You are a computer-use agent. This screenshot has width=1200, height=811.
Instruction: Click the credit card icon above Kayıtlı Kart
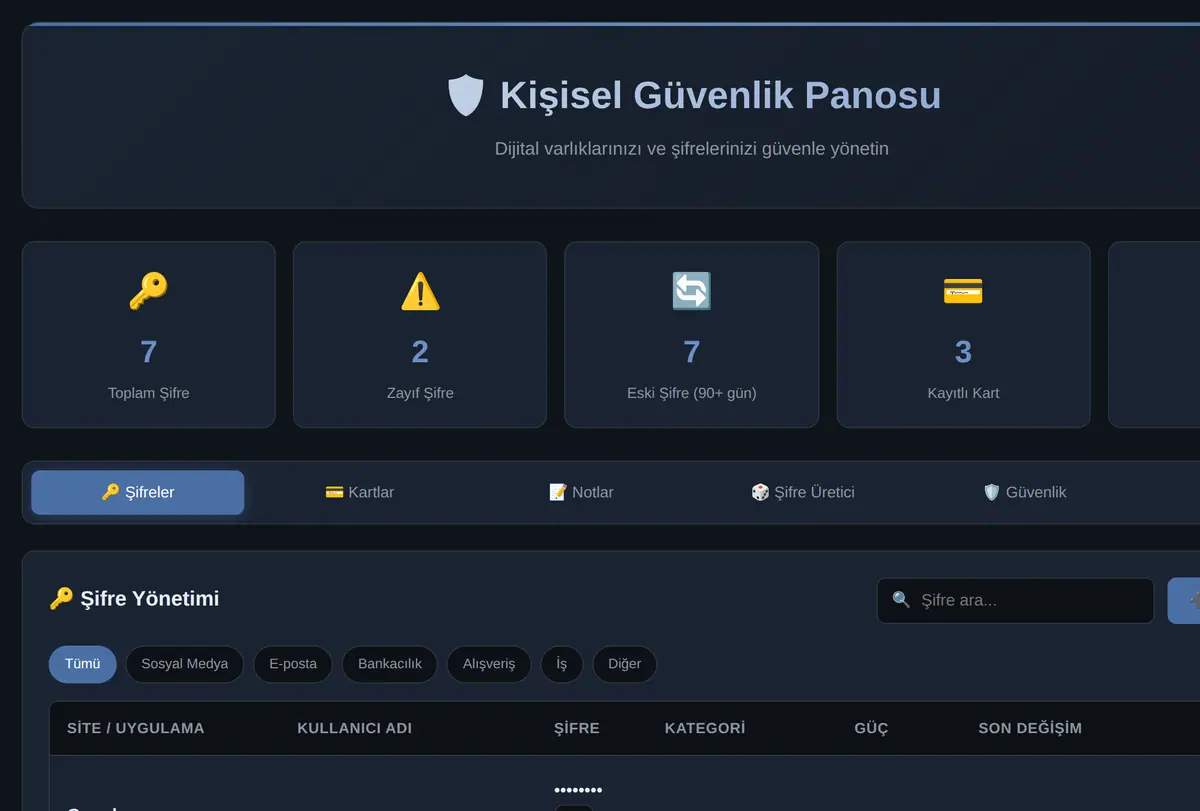tap(963, 291)
